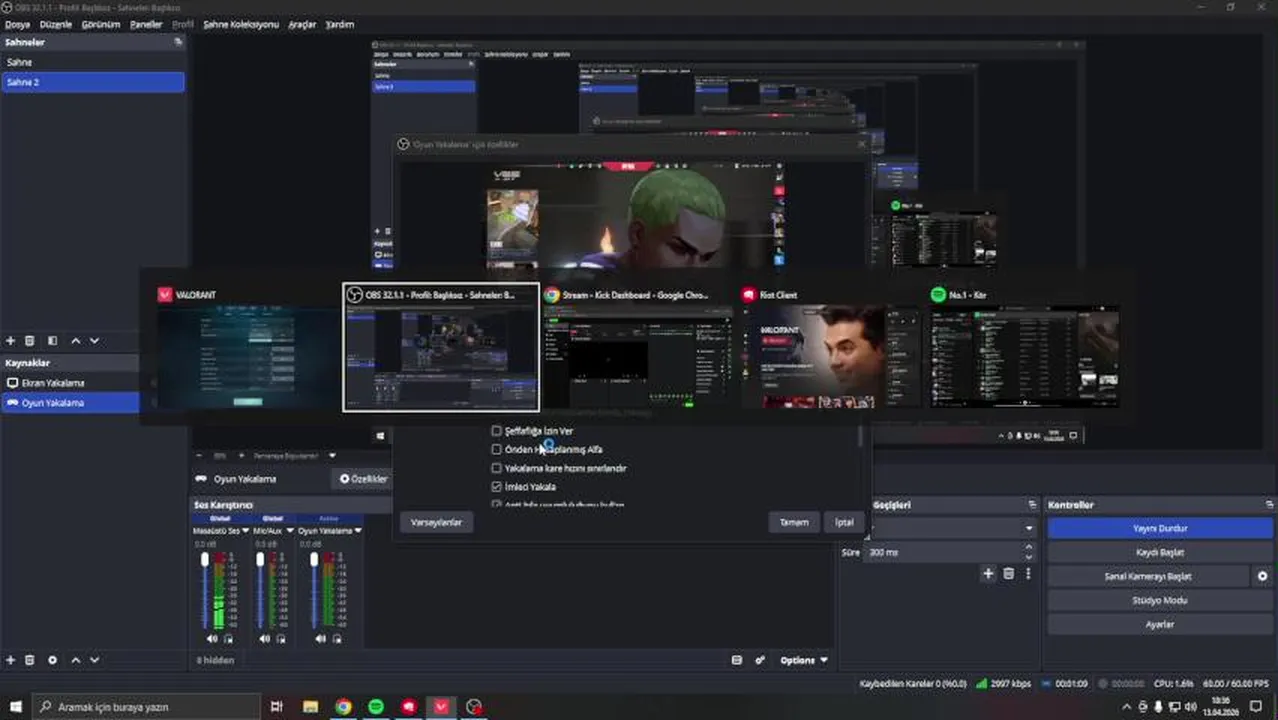This screenshot has height=720, width=1278.
Task: Move source up in Kaynaklar toolbar
Action: pos(75,660)
